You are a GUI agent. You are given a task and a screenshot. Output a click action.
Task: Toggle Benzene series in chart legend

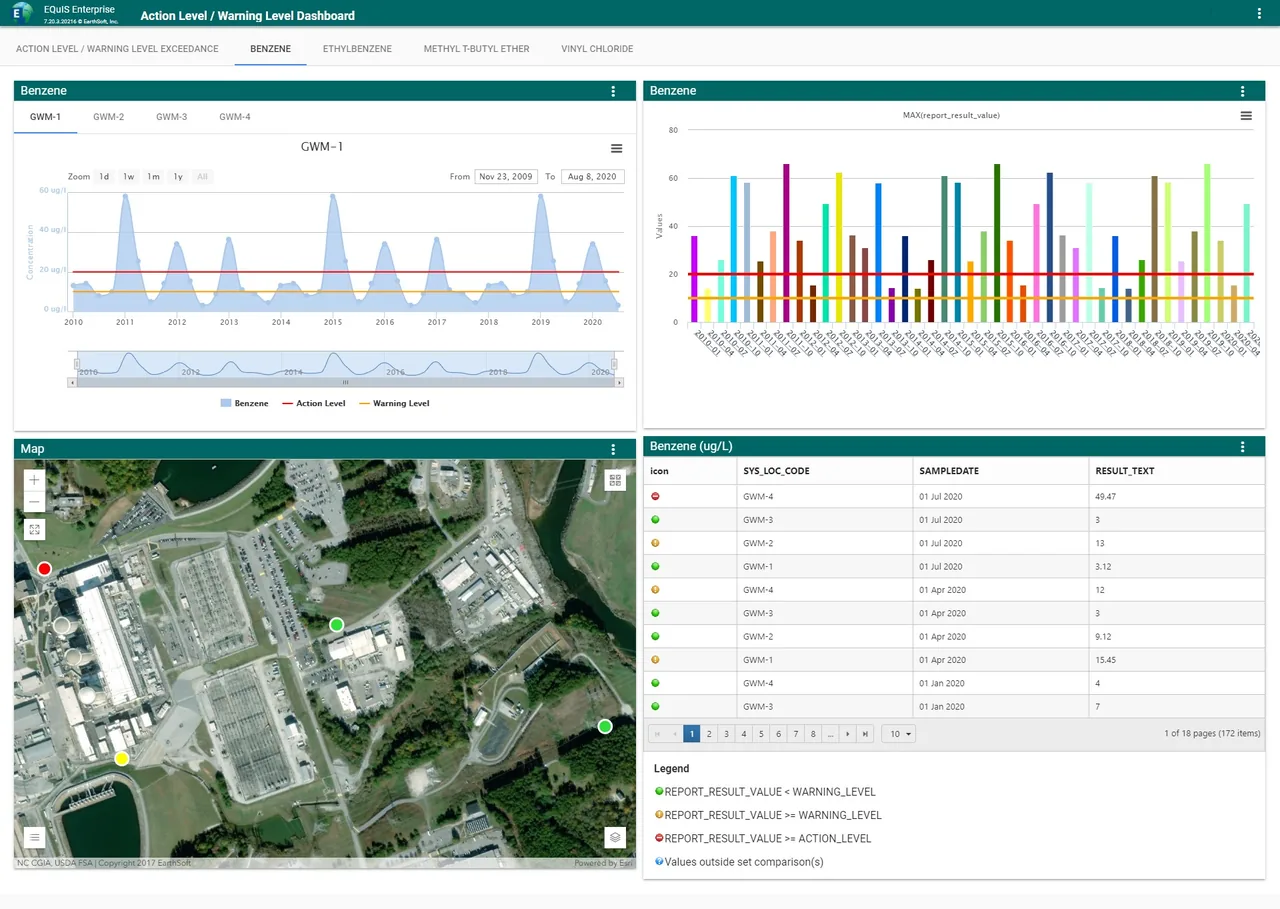[x=244, y=403]
